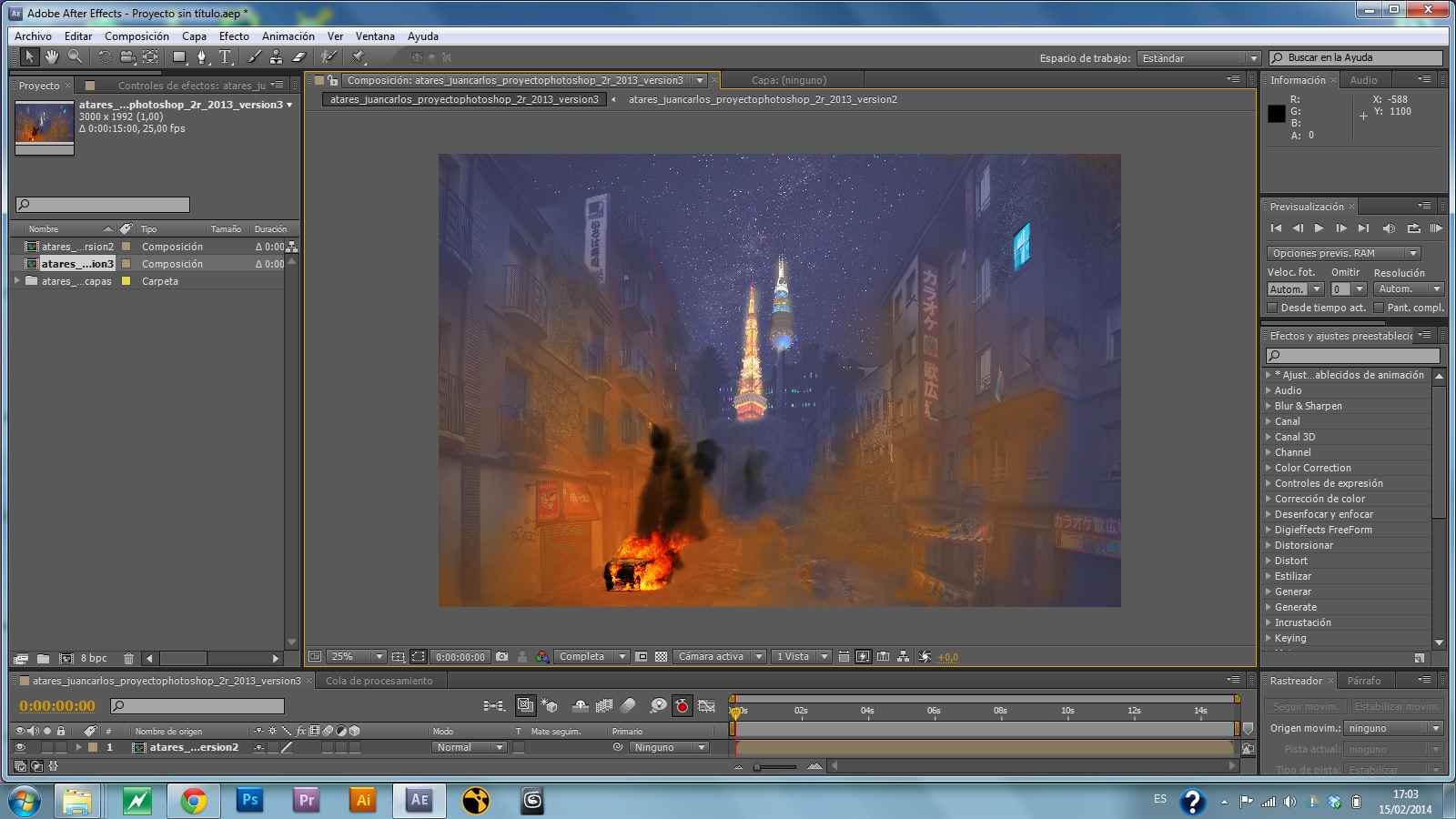Toggle the viewer lock icon on composition tab

click(x=333, y=80)
